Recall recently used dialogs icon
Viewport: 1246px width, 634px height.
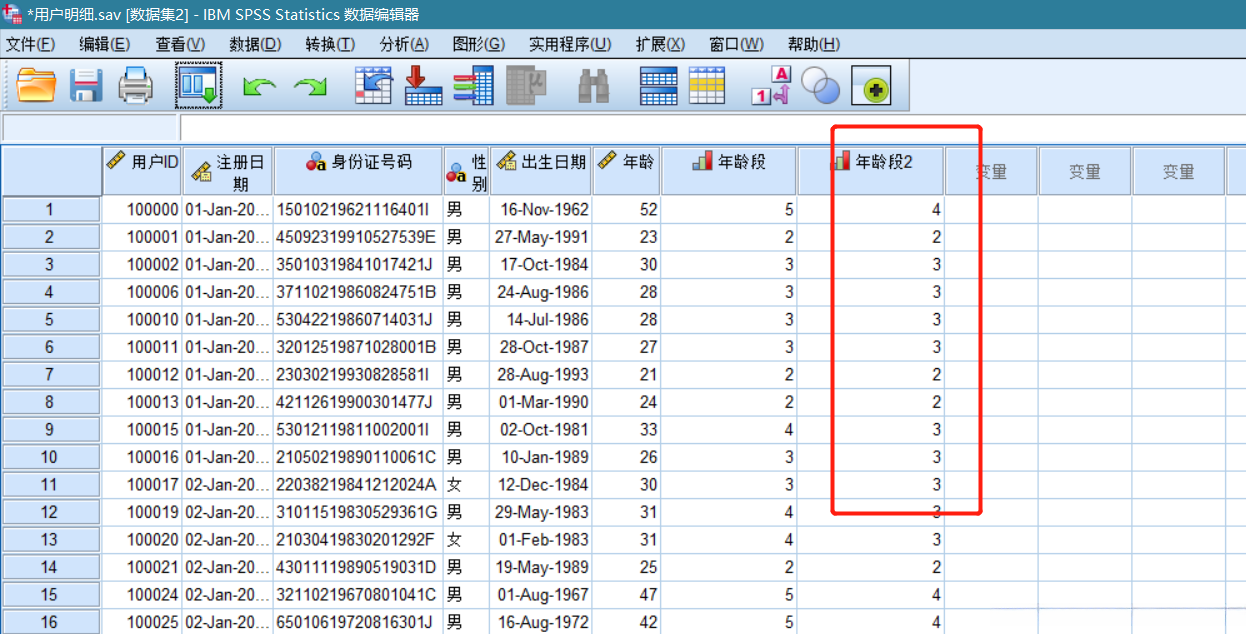(198, 86)
